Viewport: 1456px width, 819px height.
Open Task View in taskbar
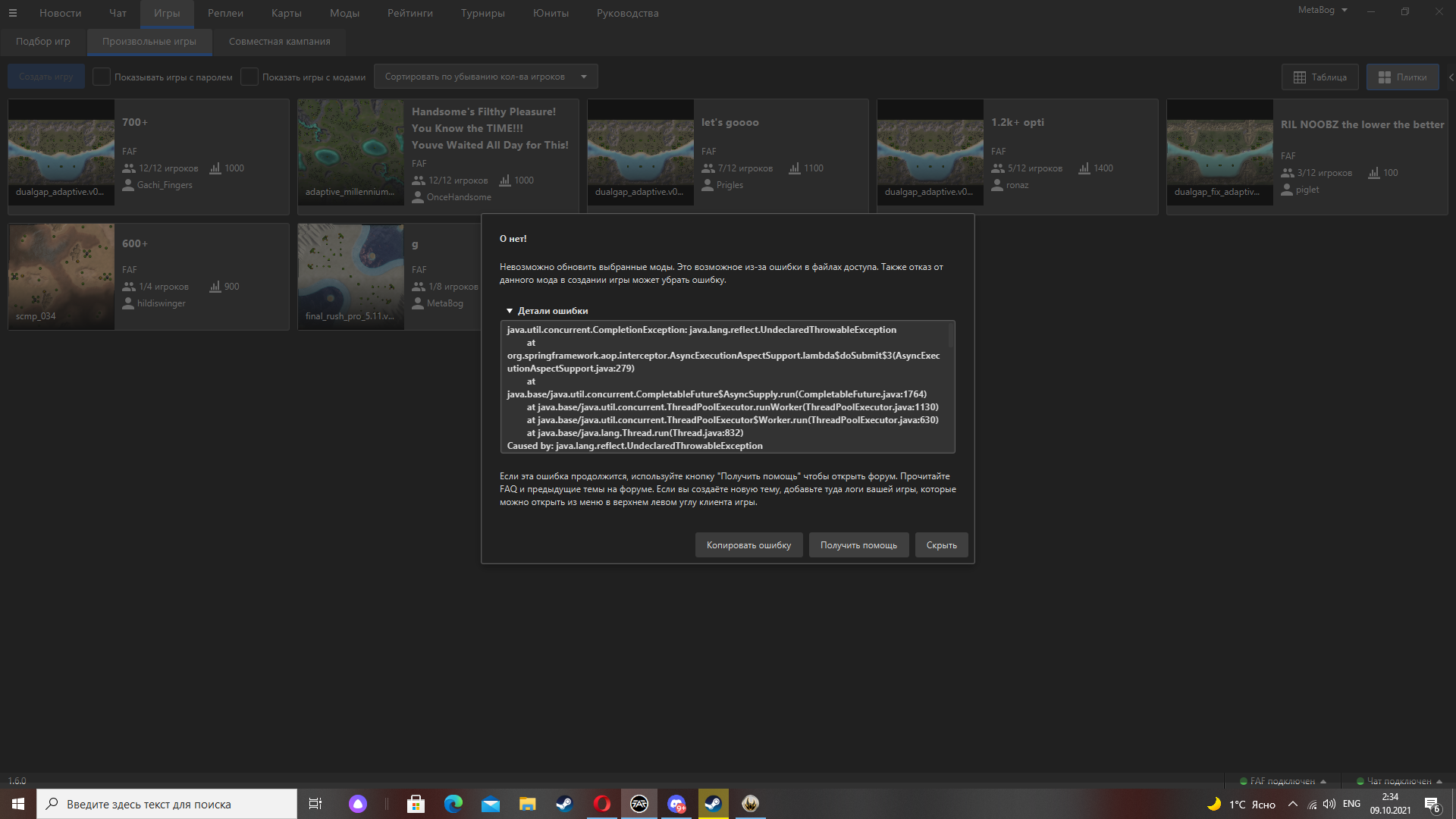pos(315,804)
